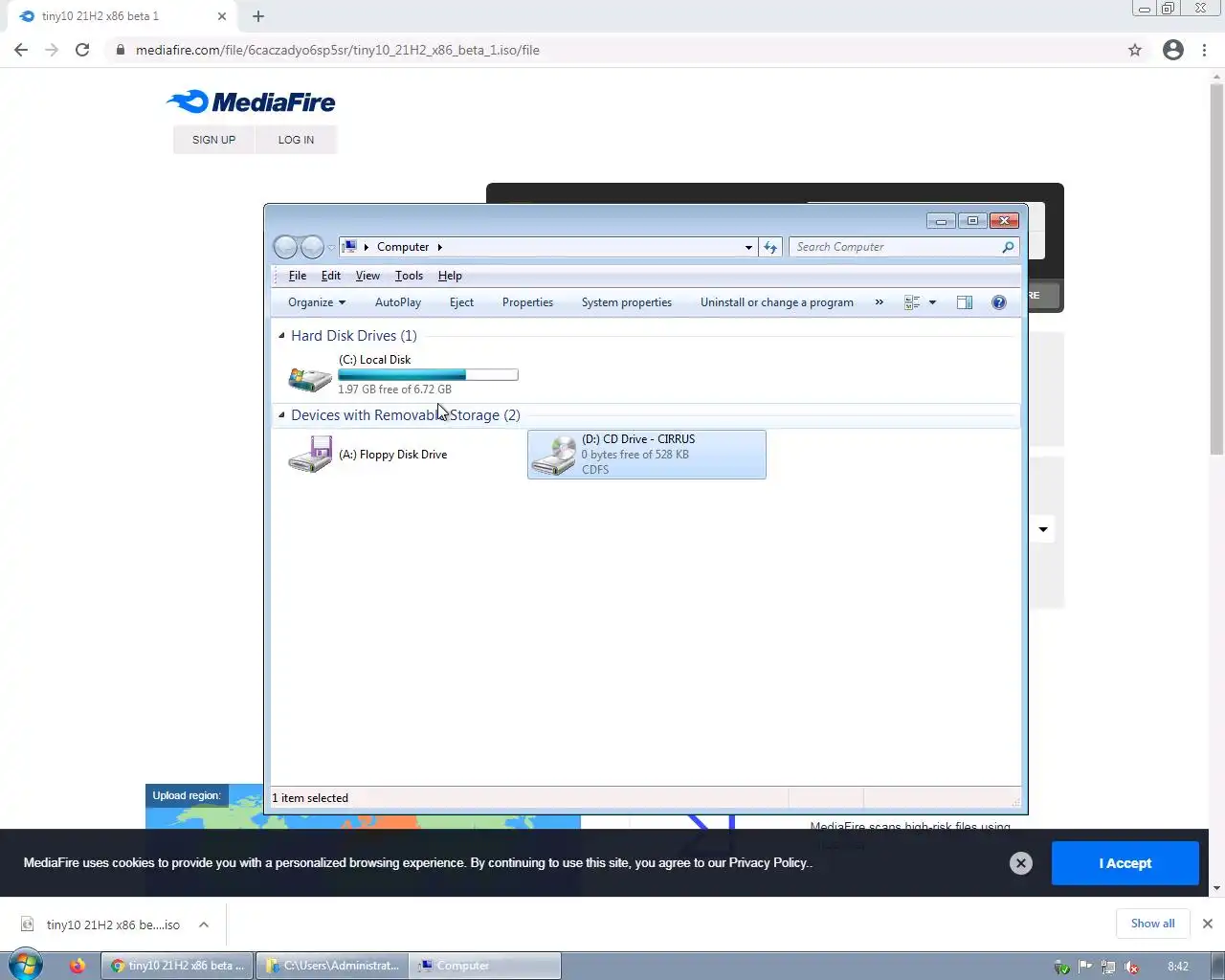Select the (A:) Floppy Disk Drive icon

pyautogui.click(x=310, y=455)
